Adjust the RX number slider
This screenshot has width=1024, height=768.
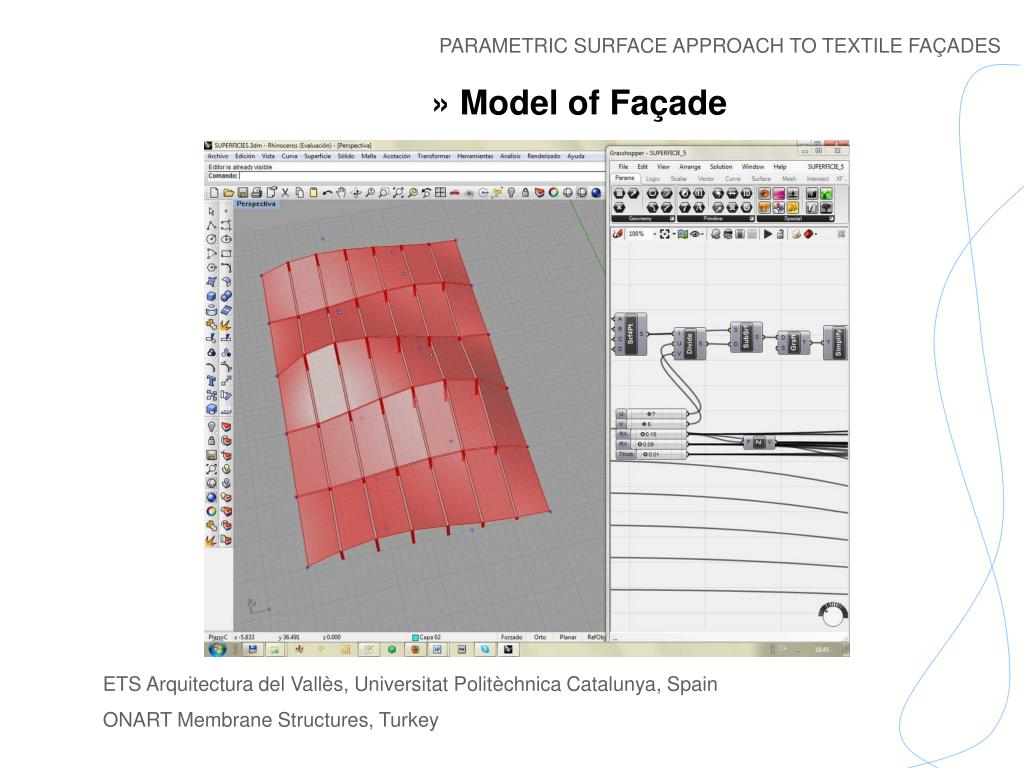[651, 434]
